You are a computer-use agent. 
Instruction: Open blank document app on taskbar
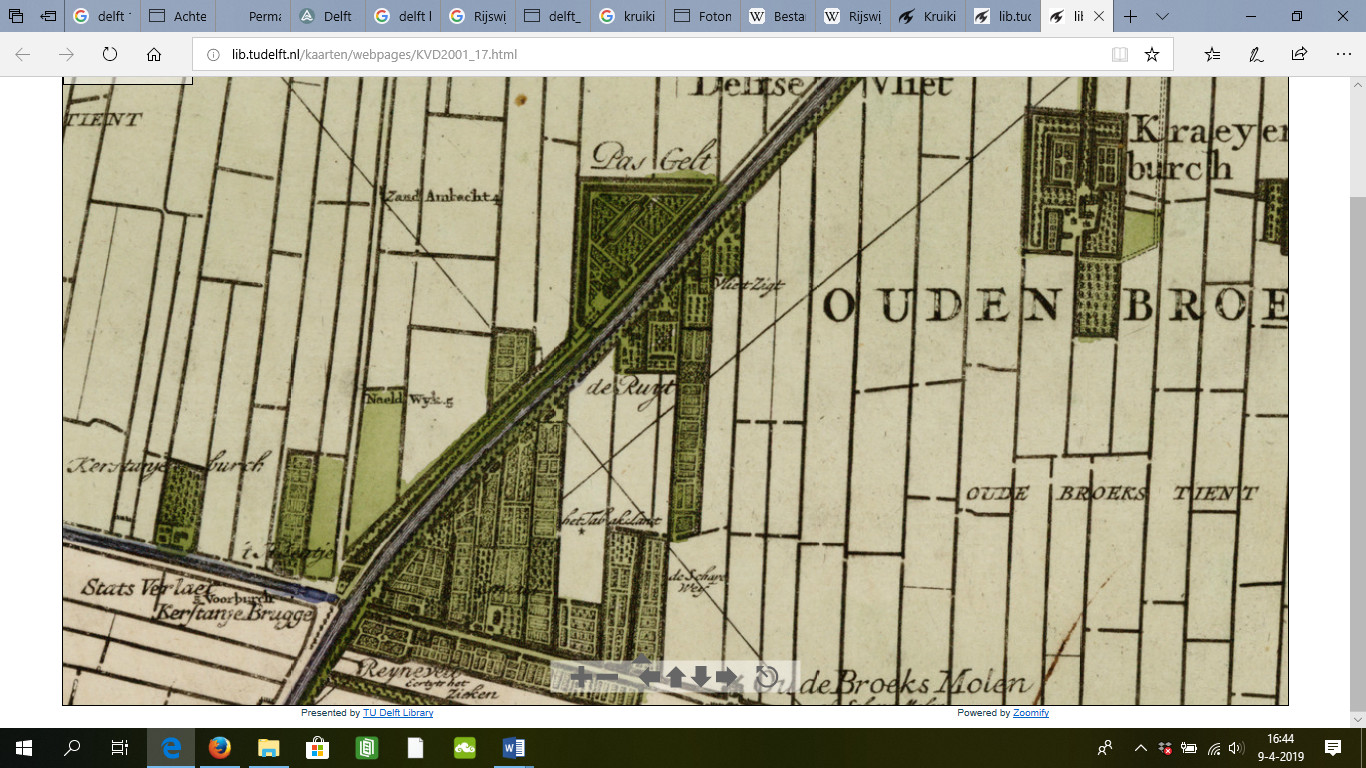click(x=415, y=748)
